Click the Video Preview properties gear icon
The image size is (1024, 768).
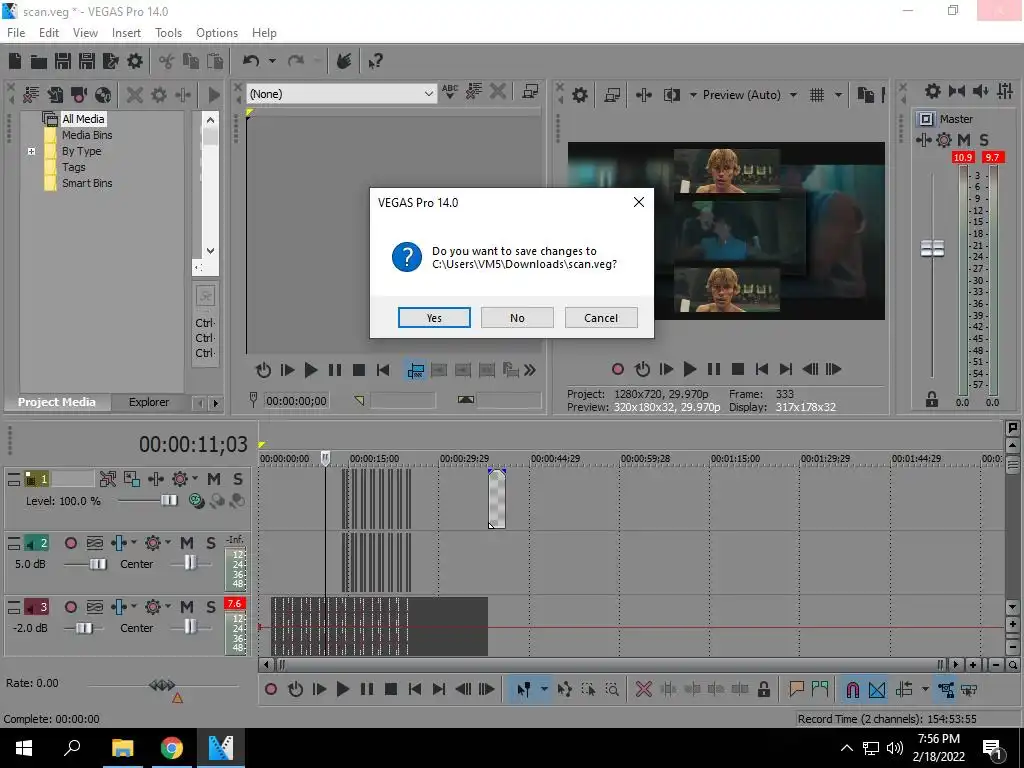tap(580, 95)
